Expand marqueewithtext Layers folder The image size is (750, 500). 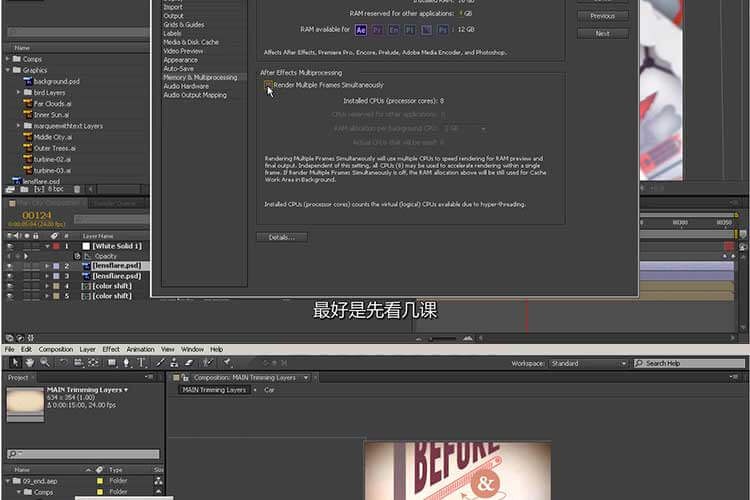[19, 126]
